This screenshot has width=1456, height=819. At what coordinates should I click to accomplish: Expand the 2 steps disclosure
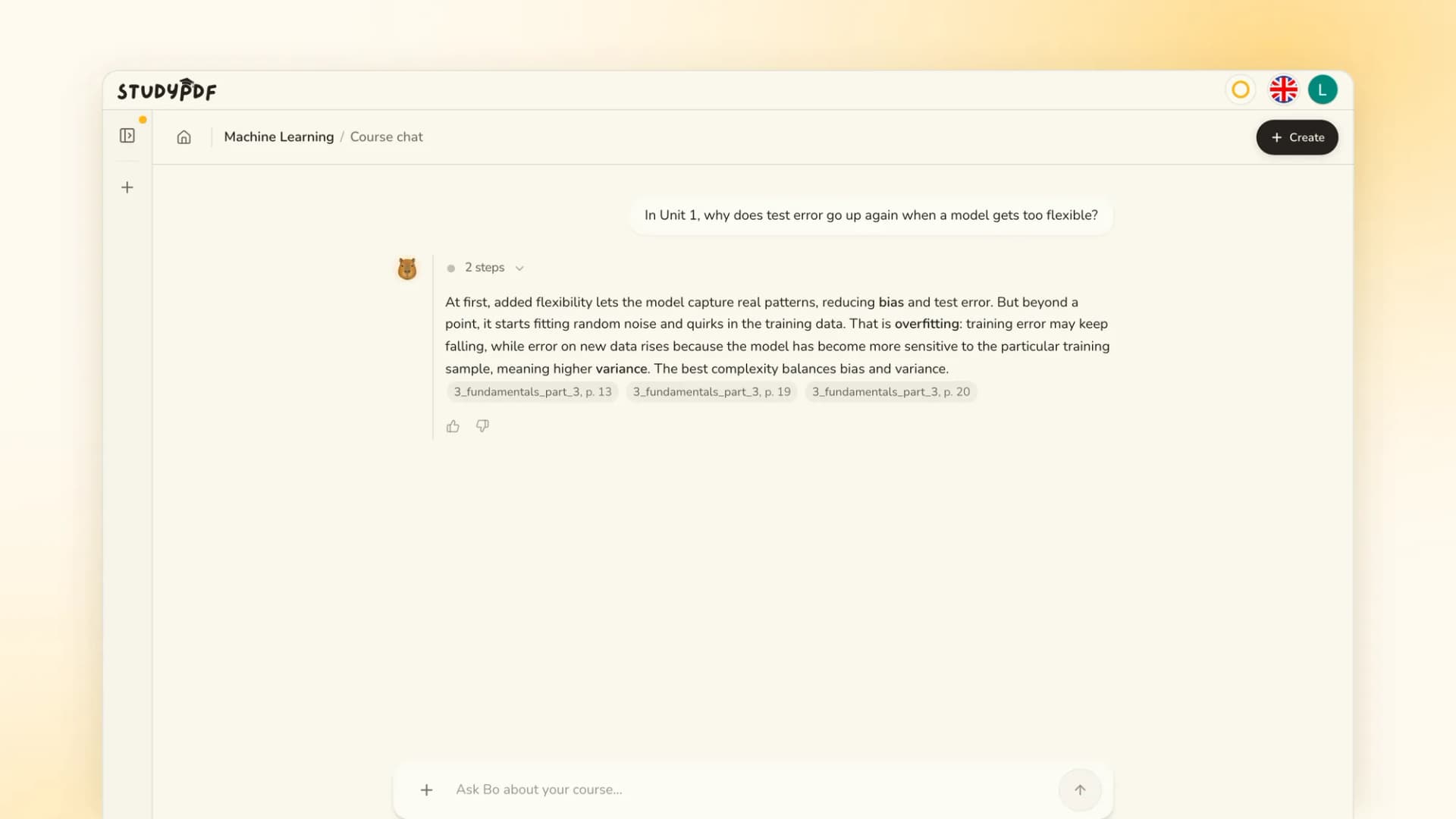(x=486, y=268)
